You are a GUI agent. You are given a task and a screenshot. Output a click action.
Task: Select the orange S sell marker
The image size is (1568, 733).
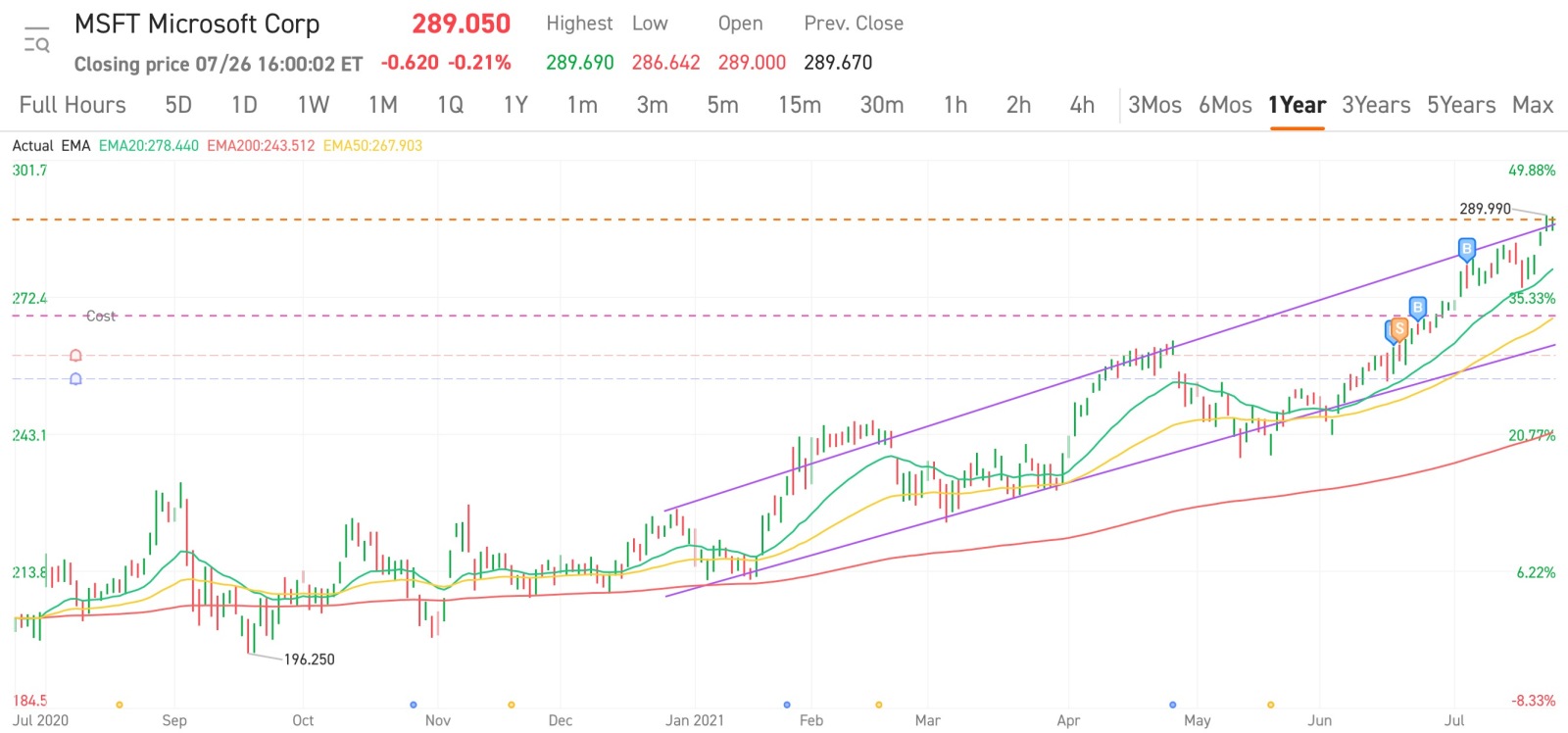pyautogui.click(x=1399, y=329)
